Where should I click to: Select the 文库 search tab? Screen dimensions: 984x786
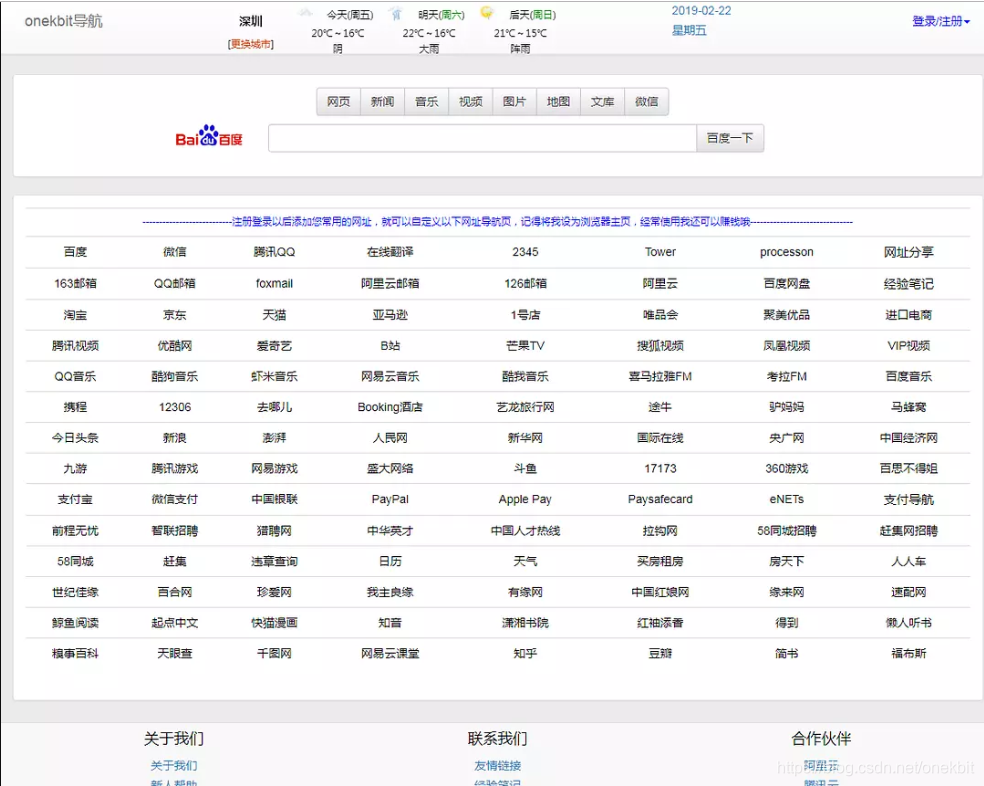coord(602,102)
